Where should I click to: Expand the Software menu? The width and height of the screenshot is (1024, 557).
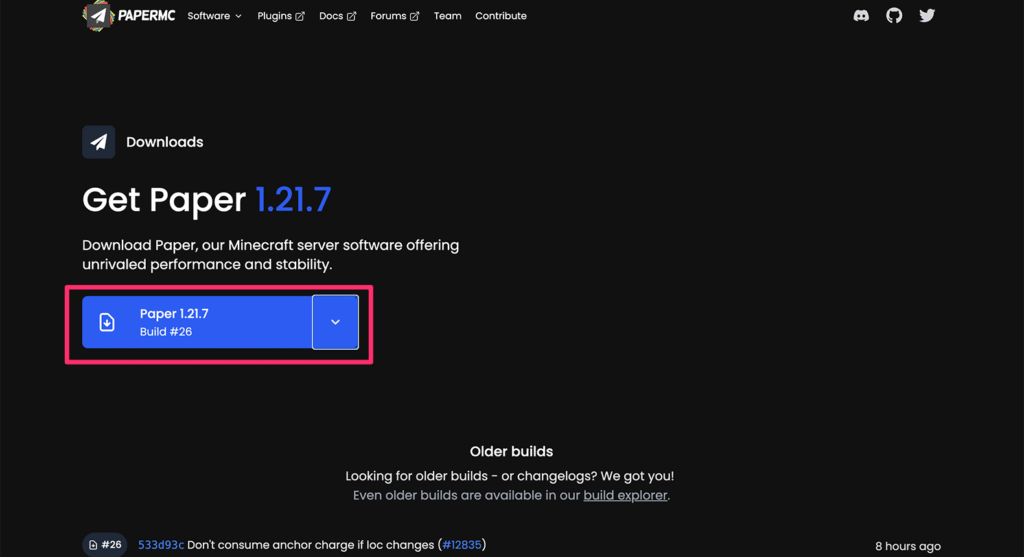(x=214, y=16)
